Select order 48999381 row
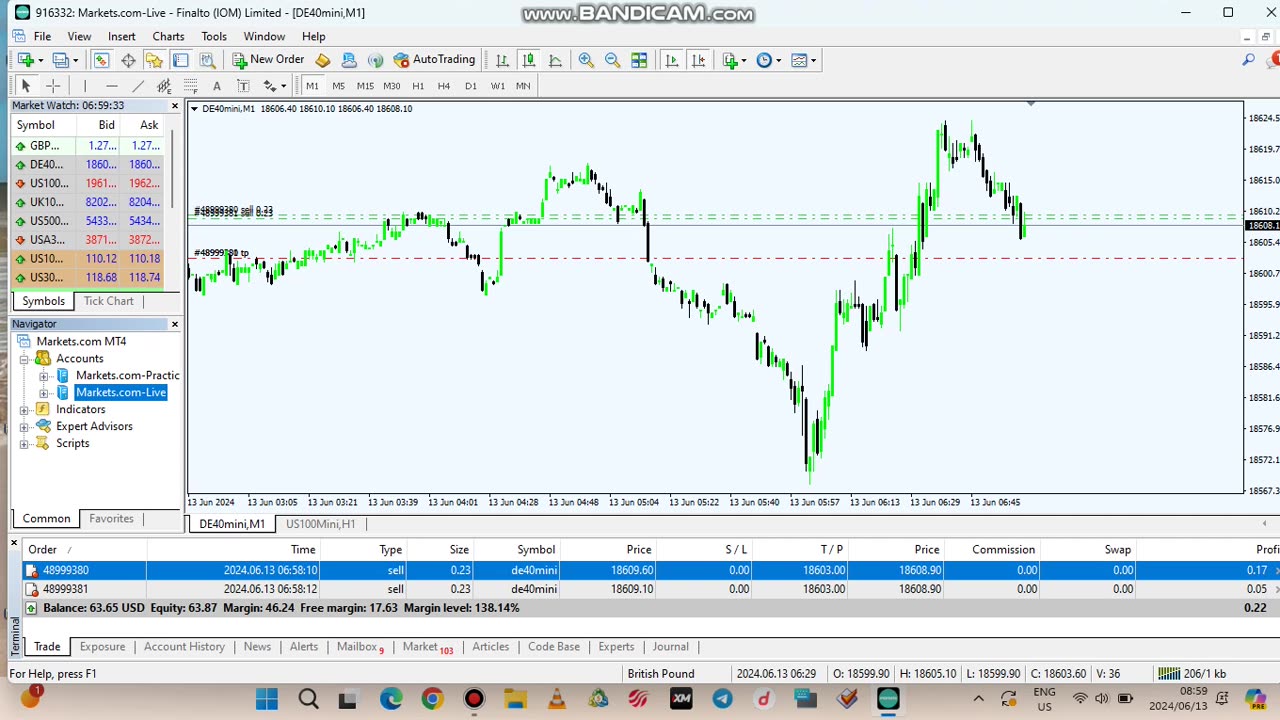 point(651,589)
